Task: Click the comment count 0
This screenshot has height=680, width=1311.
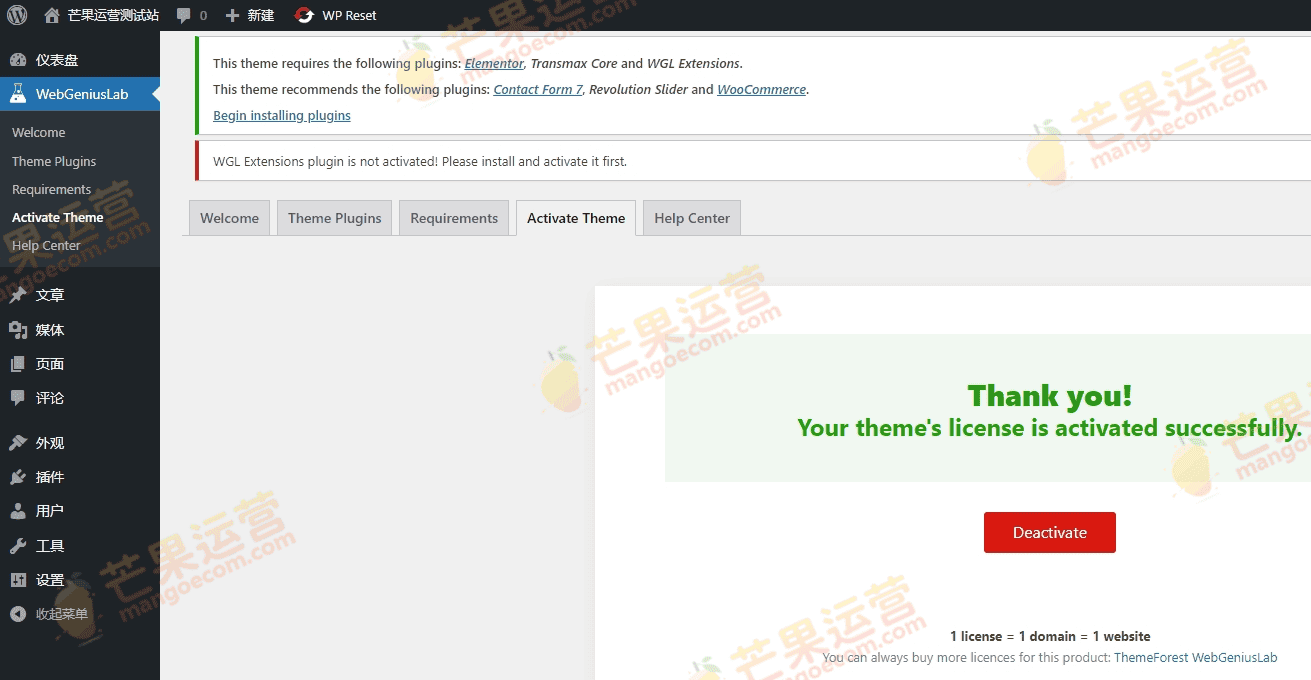Action: (203, 16)
